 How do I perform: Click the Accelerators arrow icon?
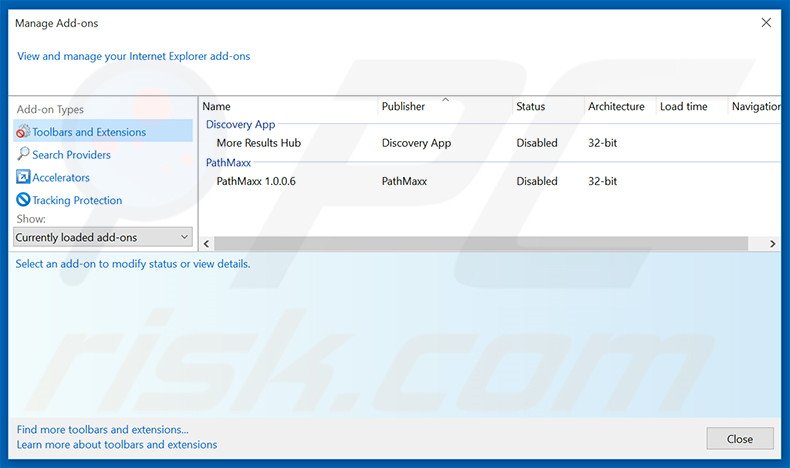point(23,177)
